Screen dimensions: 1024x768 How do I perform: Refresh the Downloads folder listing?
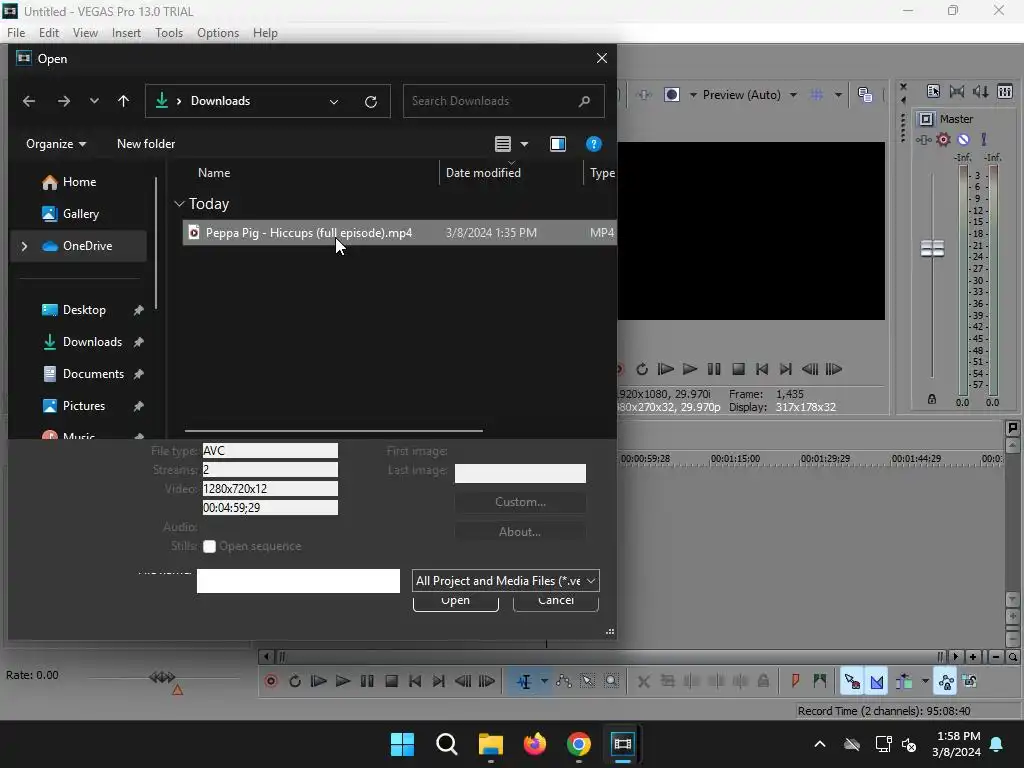click(x=371, y=101)
